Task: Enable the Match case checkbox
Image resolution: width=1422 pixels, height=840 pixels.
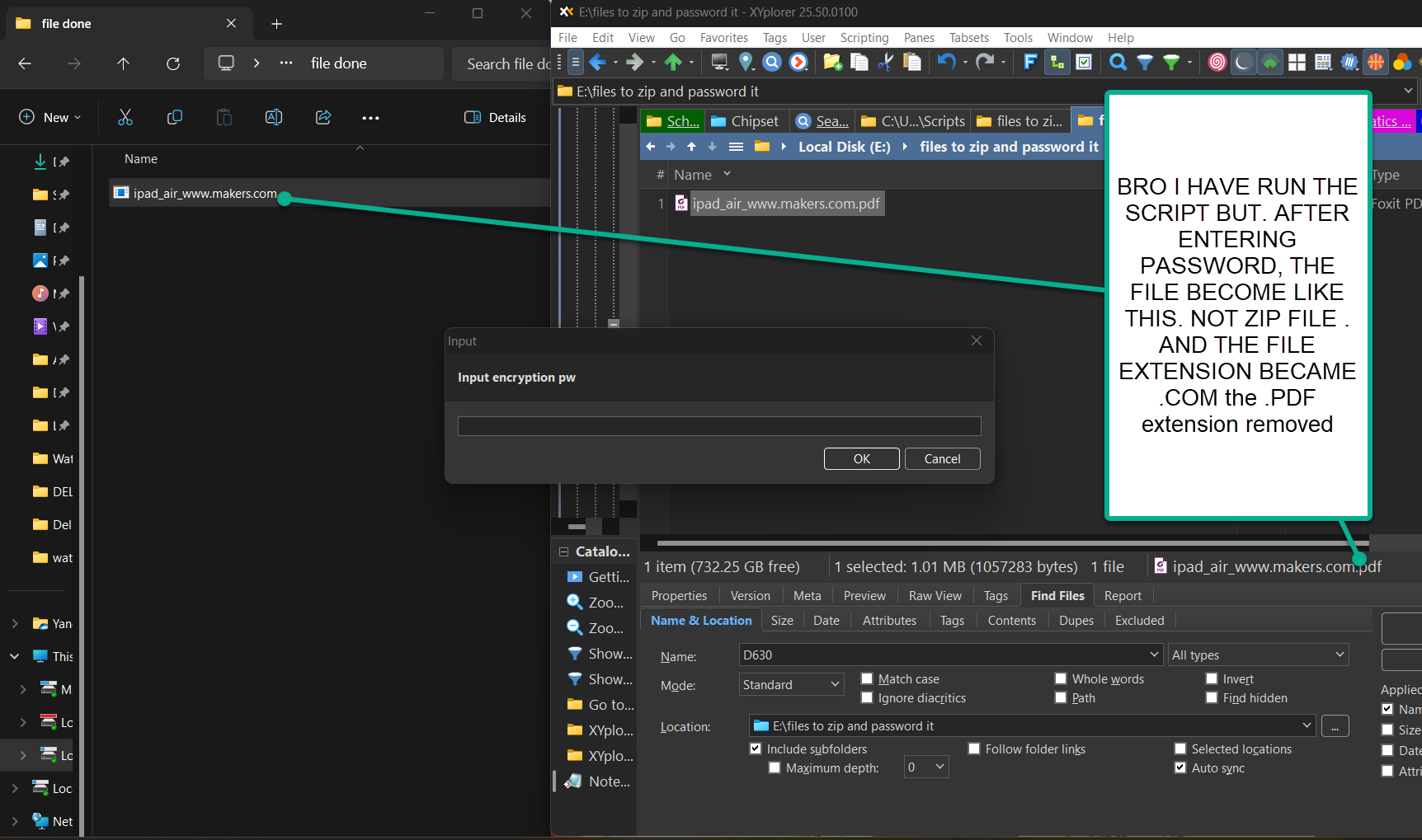Action: (x=867, y=678)
